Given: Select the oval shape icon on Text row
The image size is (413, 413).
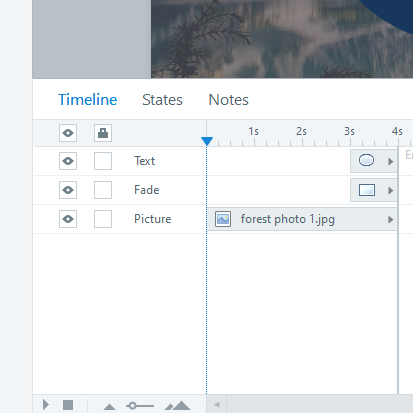Looking at the screenshot, I should [366, 160].
